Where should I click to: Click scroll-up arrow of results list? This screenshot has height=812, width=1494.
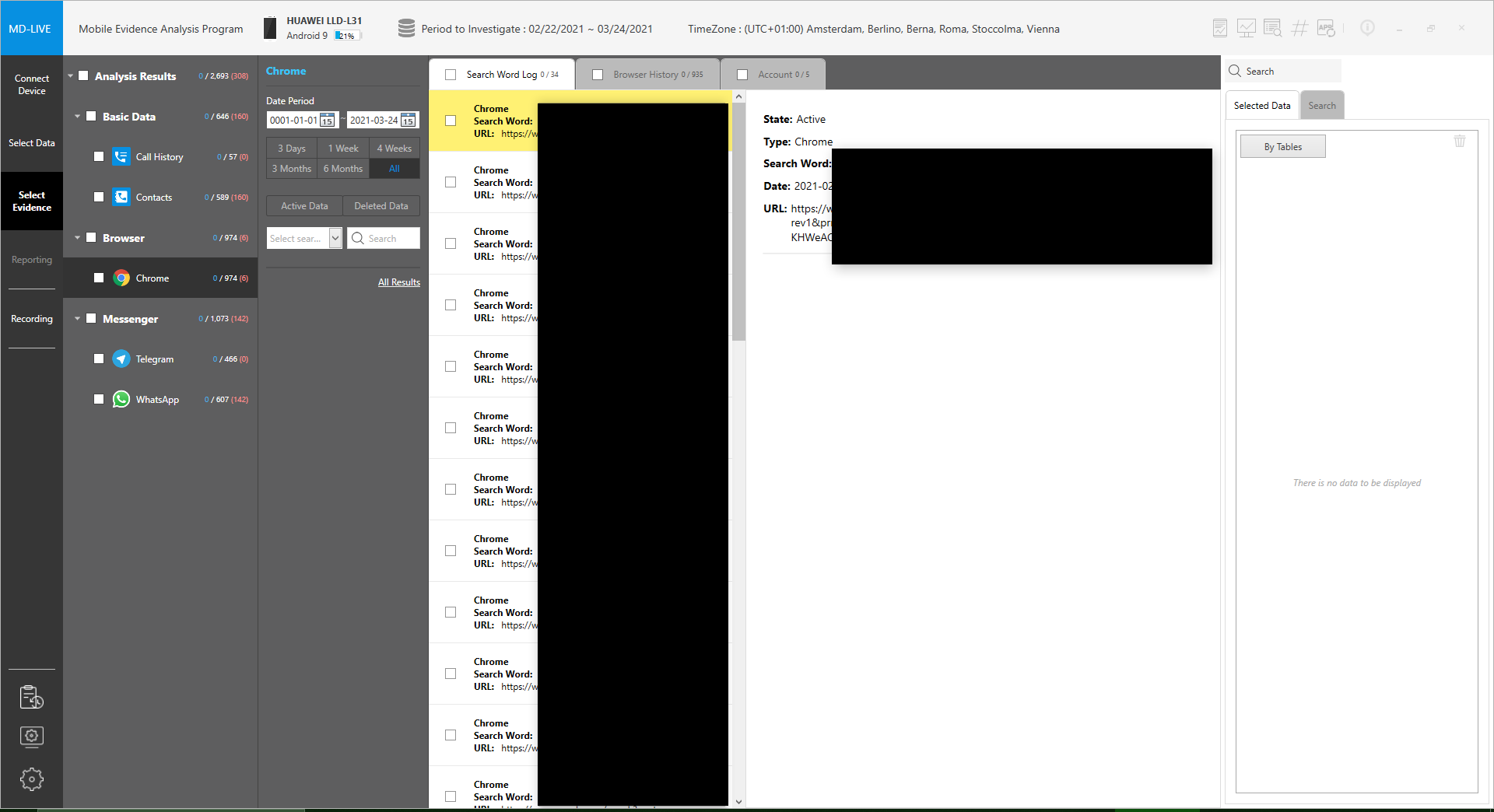pyautogui.click(x=738, y=96)
